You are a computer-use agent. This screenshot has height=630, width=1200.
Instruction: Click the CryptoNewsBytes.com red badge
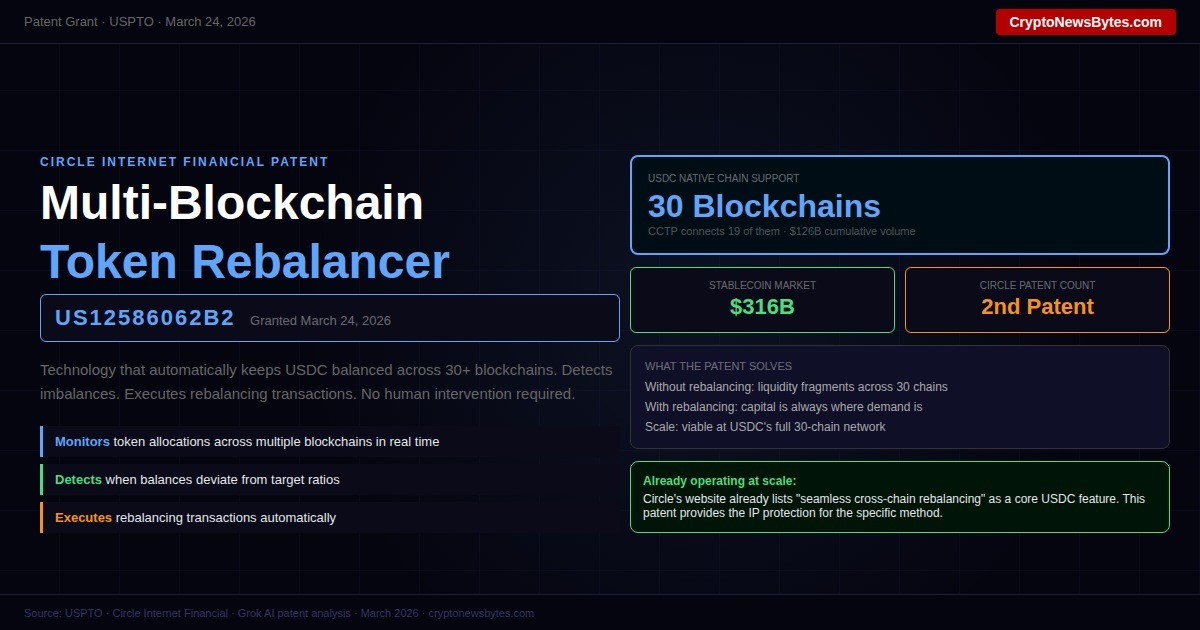[1085, 22]
